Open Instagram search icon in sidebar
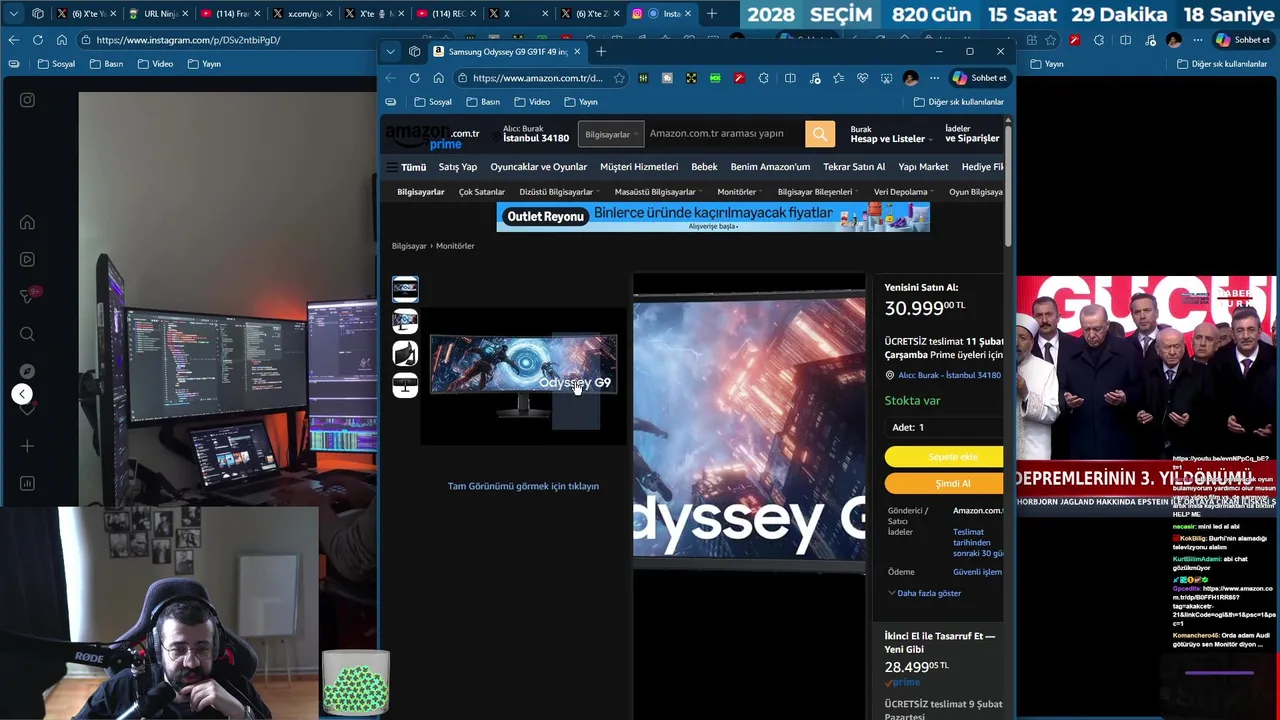Viewport: 1280px width, 720px height. point(27,334)
